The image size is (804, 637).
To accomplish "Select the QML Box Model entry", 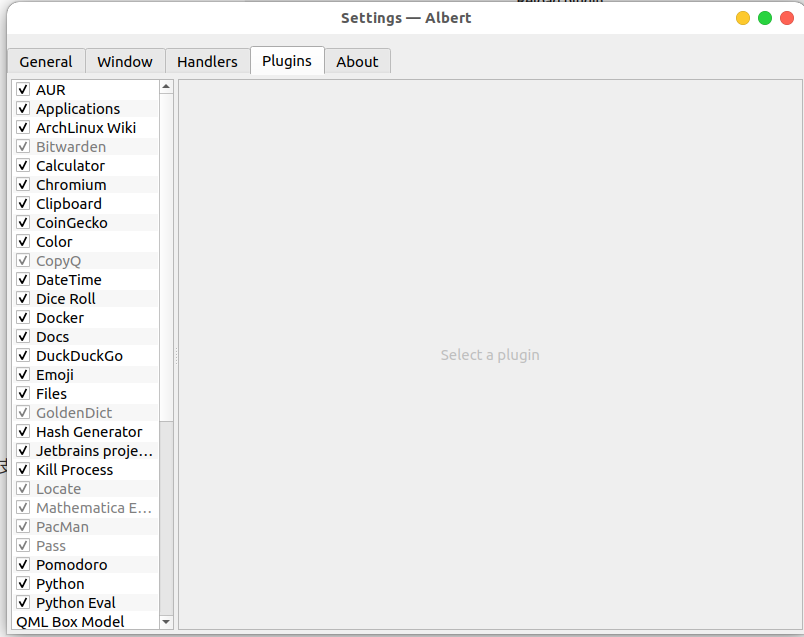I will (70, 621).
